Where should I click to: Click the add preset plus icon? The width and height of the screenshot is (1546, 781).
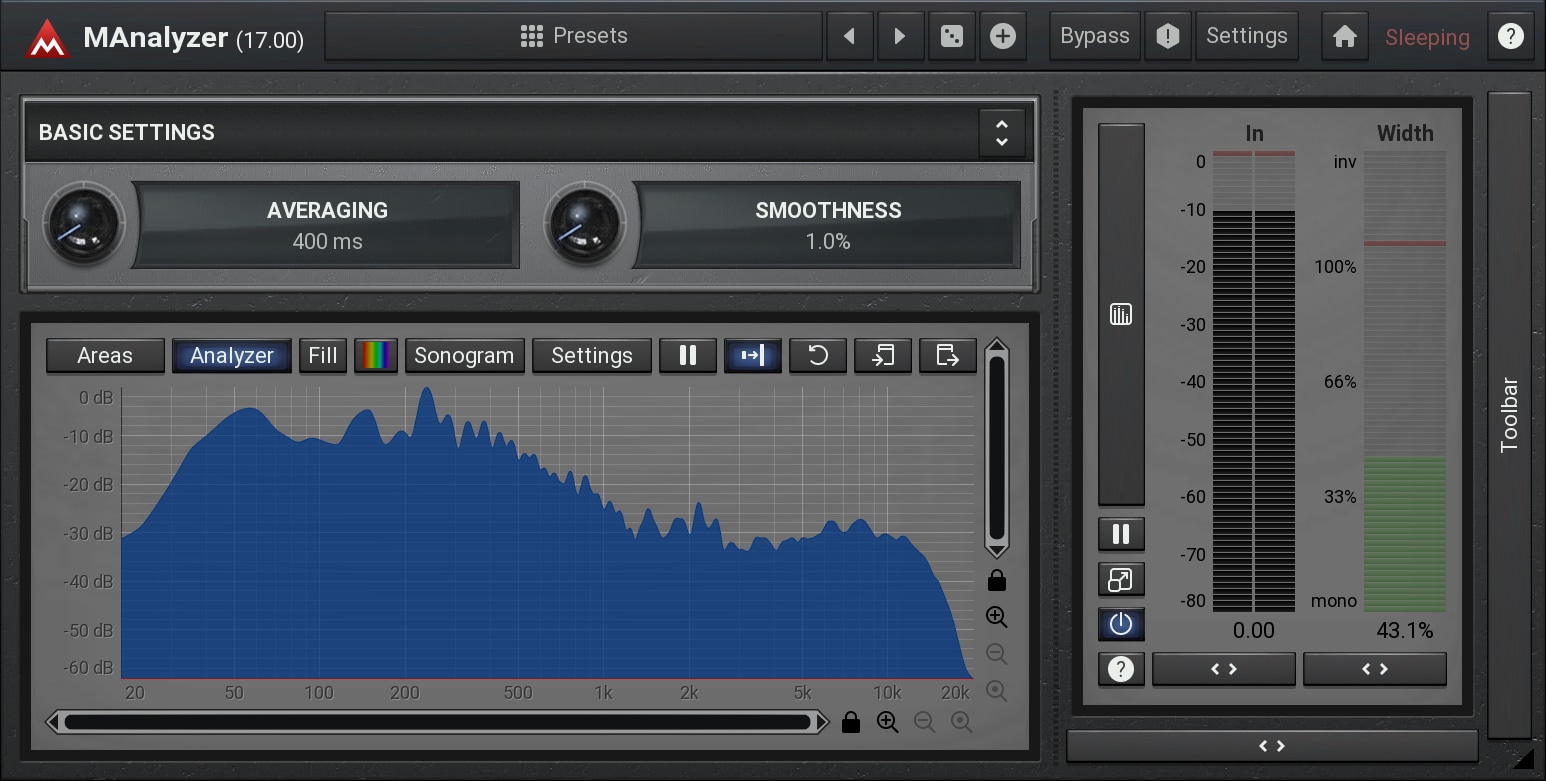1002,37
